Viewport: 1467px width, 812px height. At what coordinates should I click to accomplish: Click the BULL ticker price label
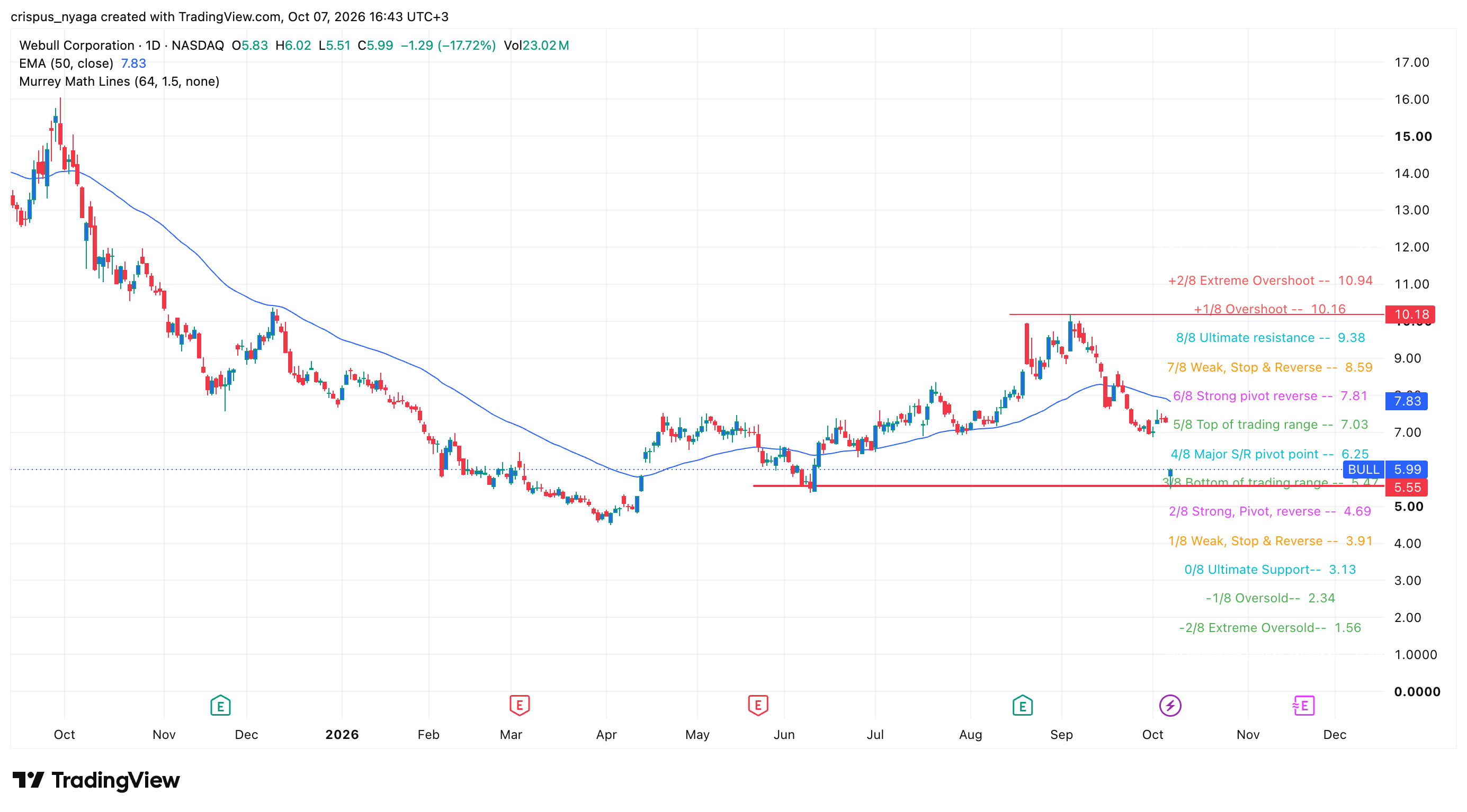pos(1363,470)
